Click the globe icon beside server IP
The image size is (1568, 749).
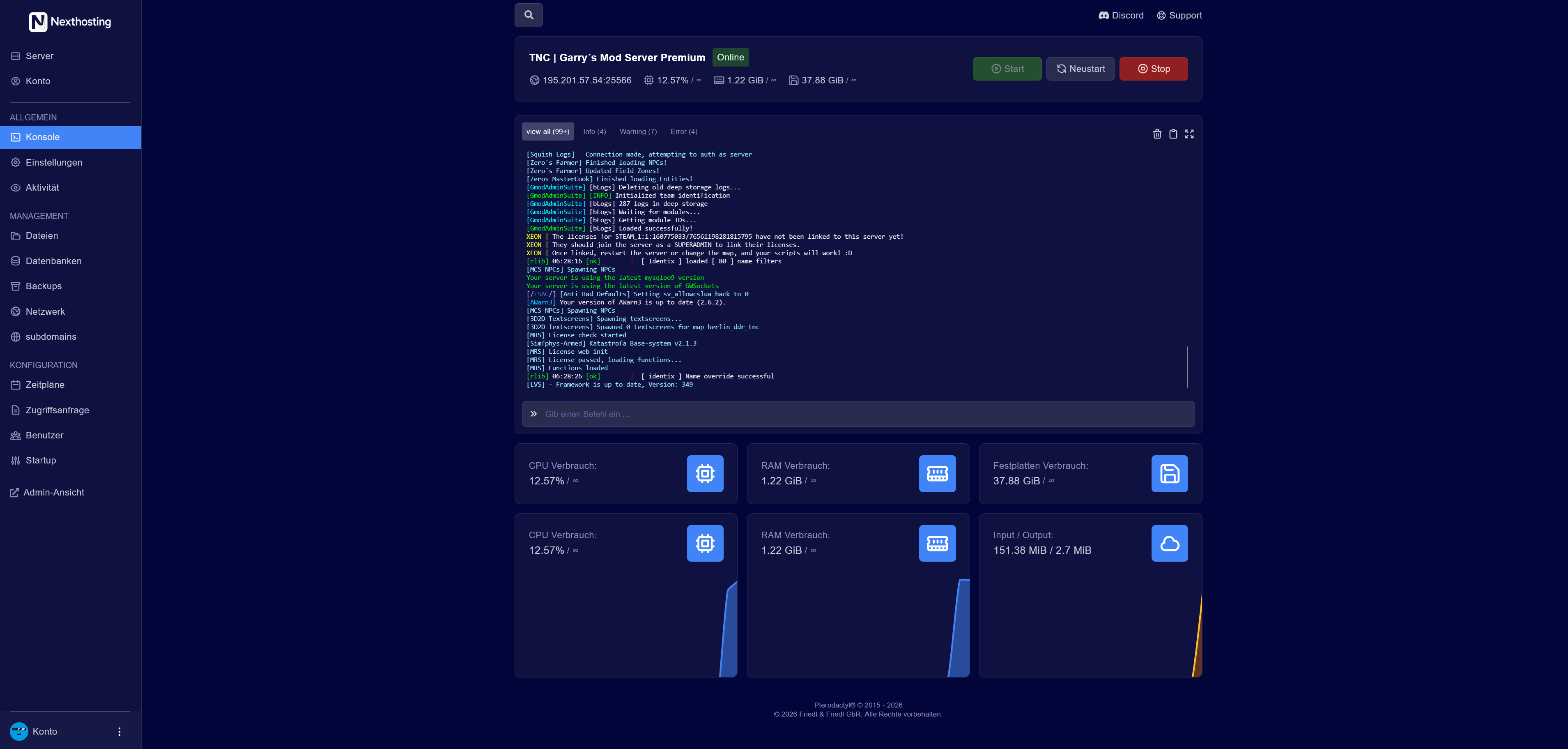534,81
